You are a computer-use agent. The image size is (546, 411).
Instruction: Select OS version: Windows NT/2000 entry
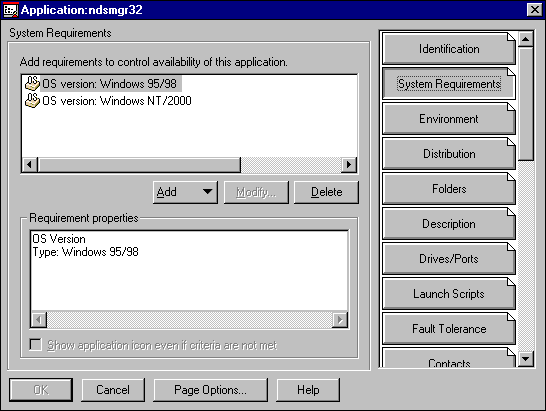point(117,101)
